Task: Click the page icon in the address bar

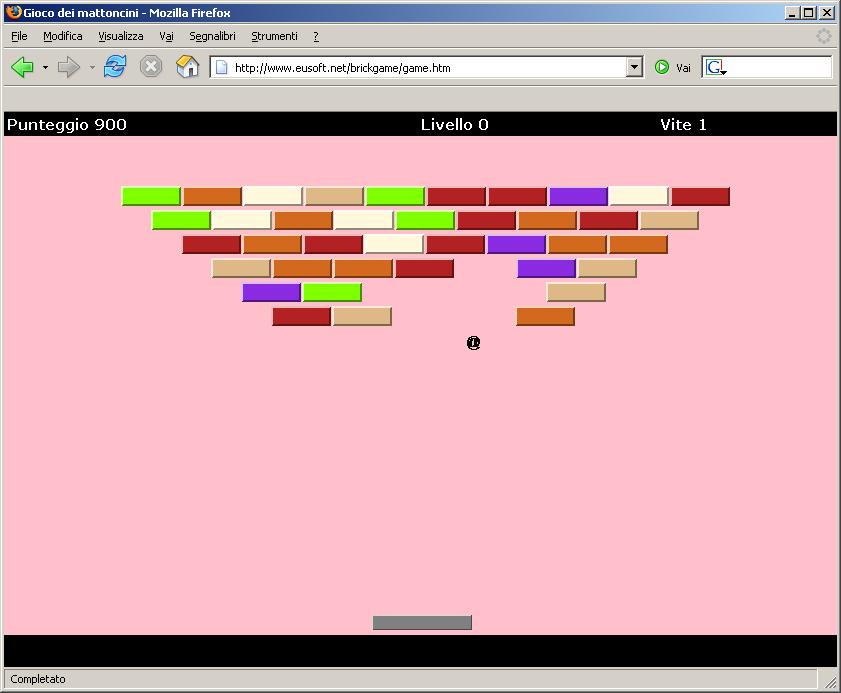Action: [x=221, y=68]
